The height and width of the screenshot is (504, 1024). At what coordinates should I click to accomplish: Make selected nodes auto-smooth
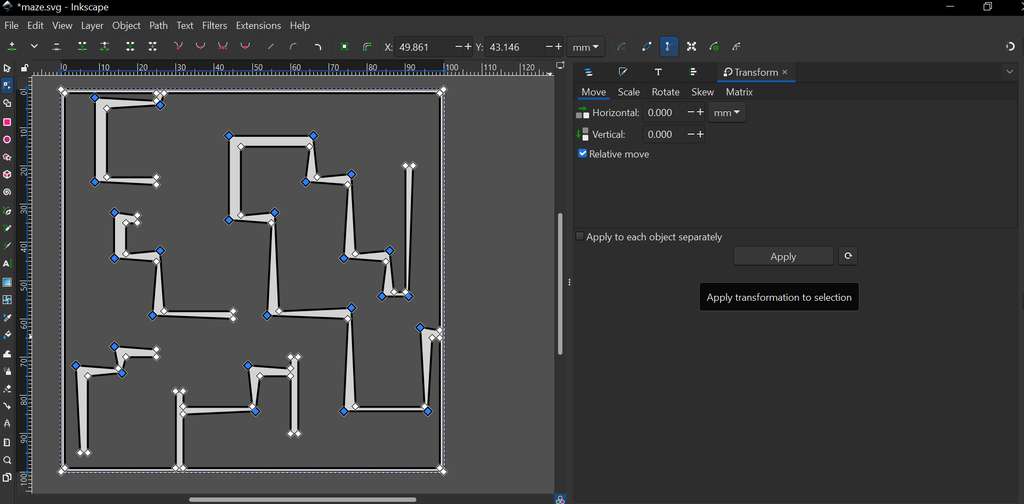[x=245, y=46]
